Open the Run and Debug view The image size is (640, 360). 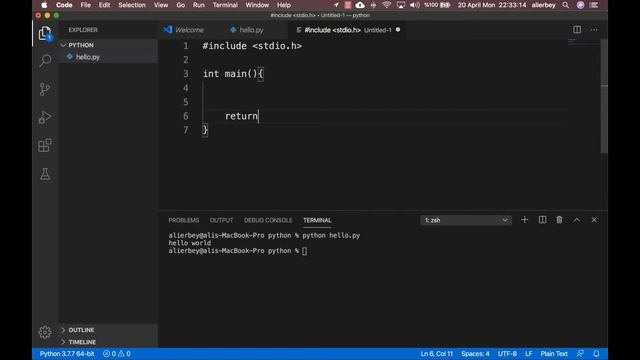click(x=45, y=118)
